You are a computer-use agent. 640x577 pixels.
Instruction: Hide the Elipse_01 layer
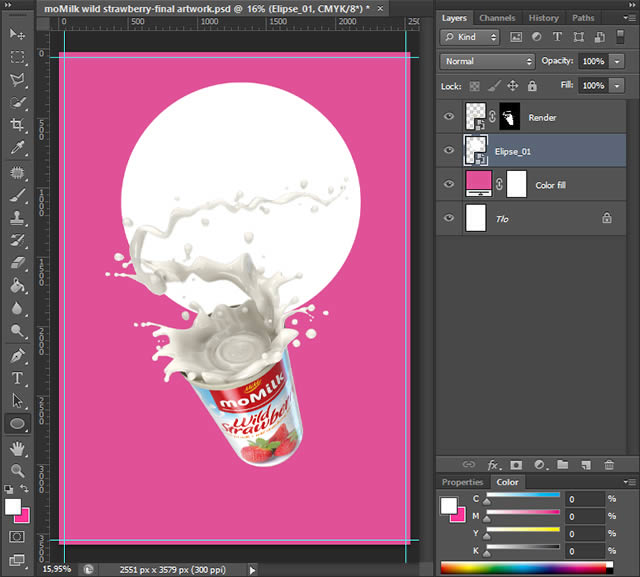click(449, 151)
